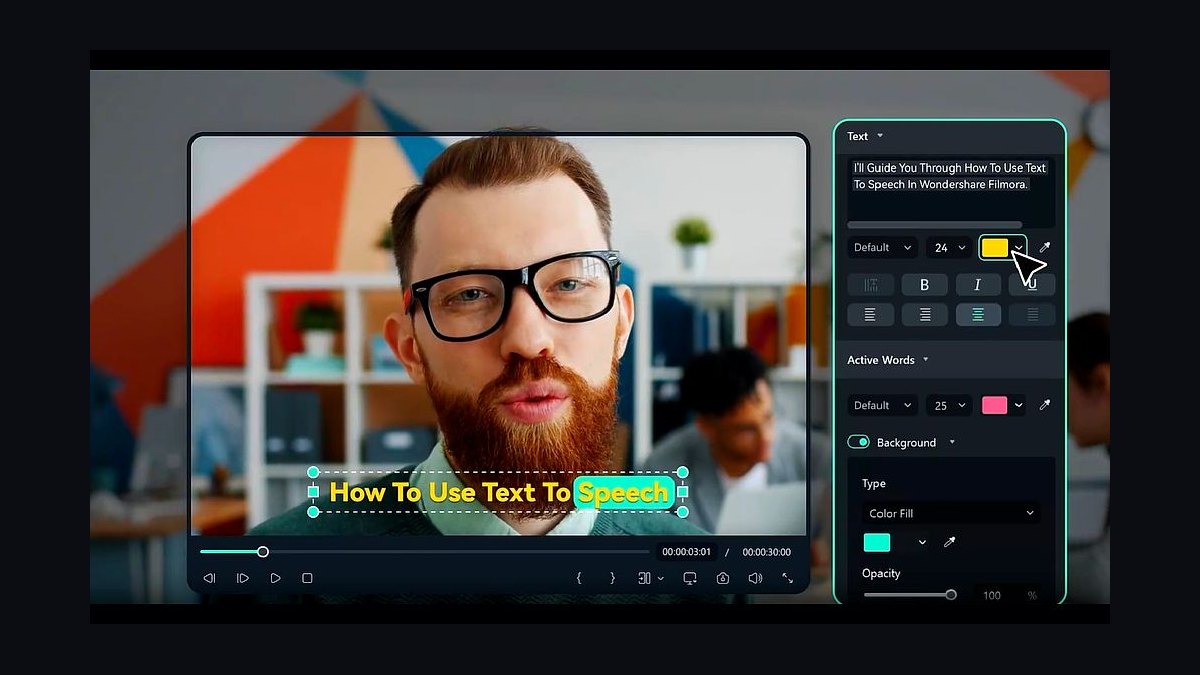Click the yellow text color swatch

tap(995, 247)
